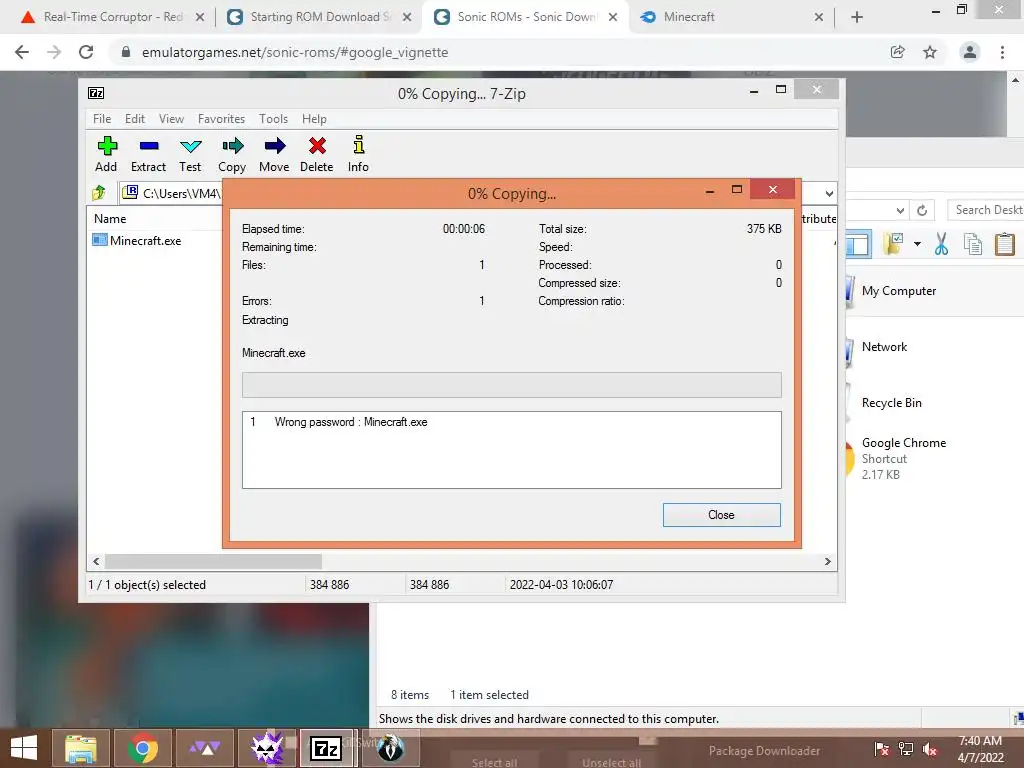Click the Chrome taskbar icon
The image size is (1024, 768).
pyautogui.click(x=143, y=748)
